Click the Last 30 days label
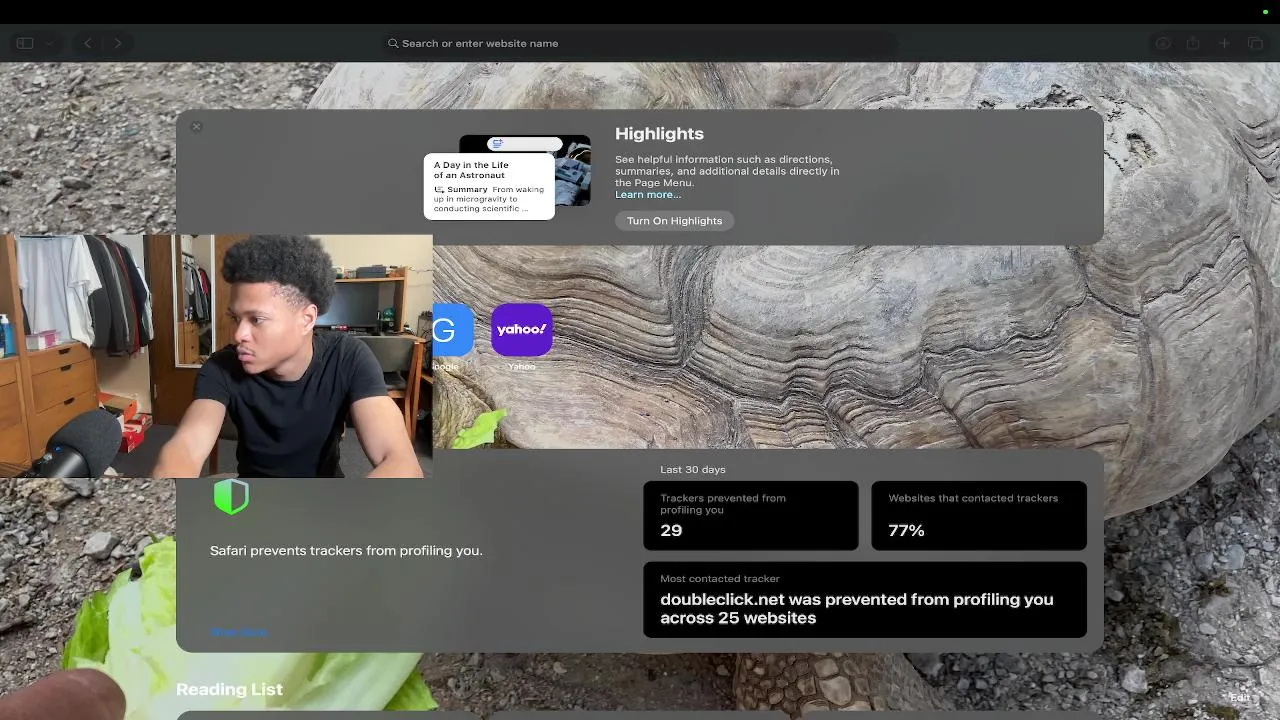 693,469
